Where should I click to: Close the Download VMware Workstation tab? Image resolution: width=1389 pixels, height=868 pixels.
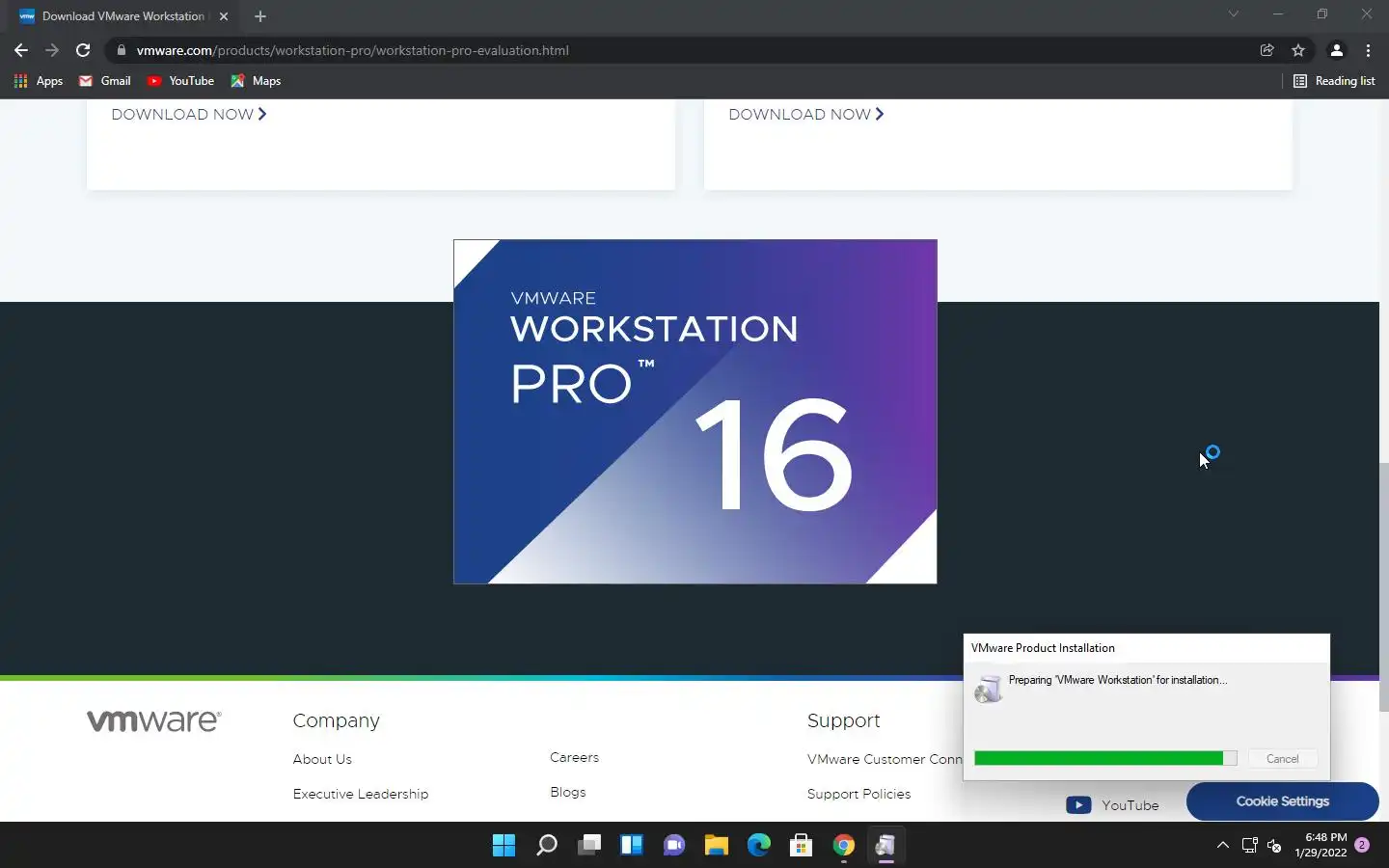click(224, 16)
